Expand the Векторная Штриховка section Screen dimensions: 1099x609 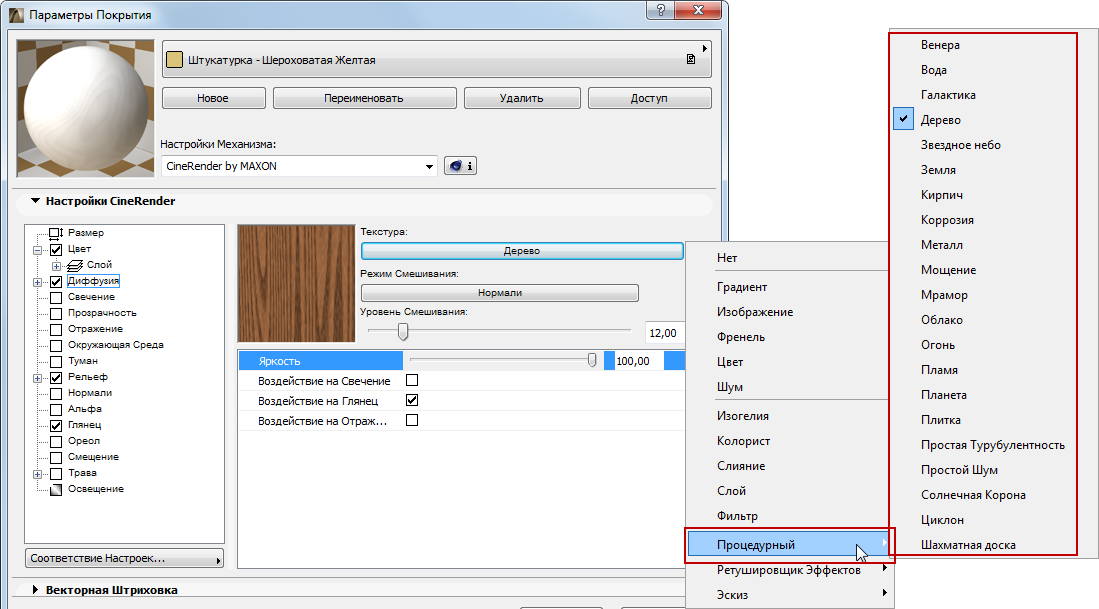(35, 590)
